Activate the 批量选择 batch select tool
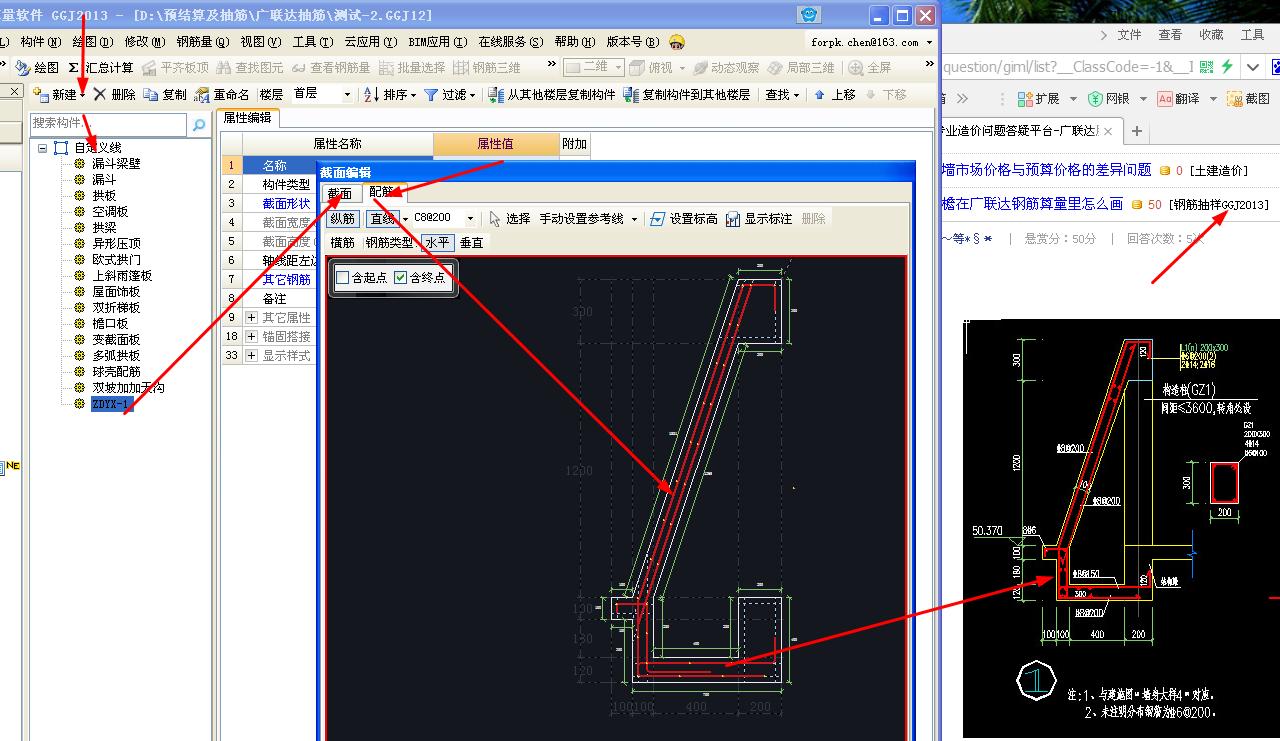 [412, 68]
